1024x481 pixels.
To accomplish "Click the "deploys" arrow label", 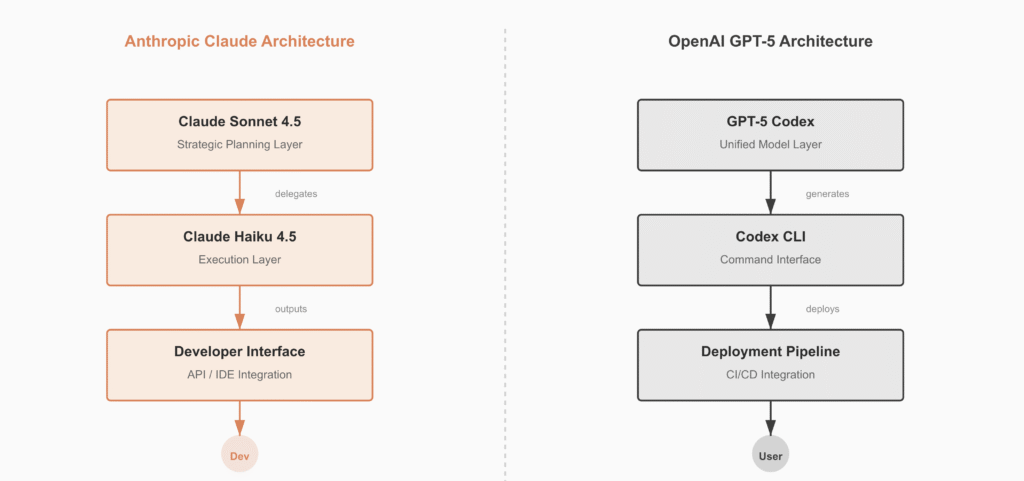I will (x=822, y=309).
